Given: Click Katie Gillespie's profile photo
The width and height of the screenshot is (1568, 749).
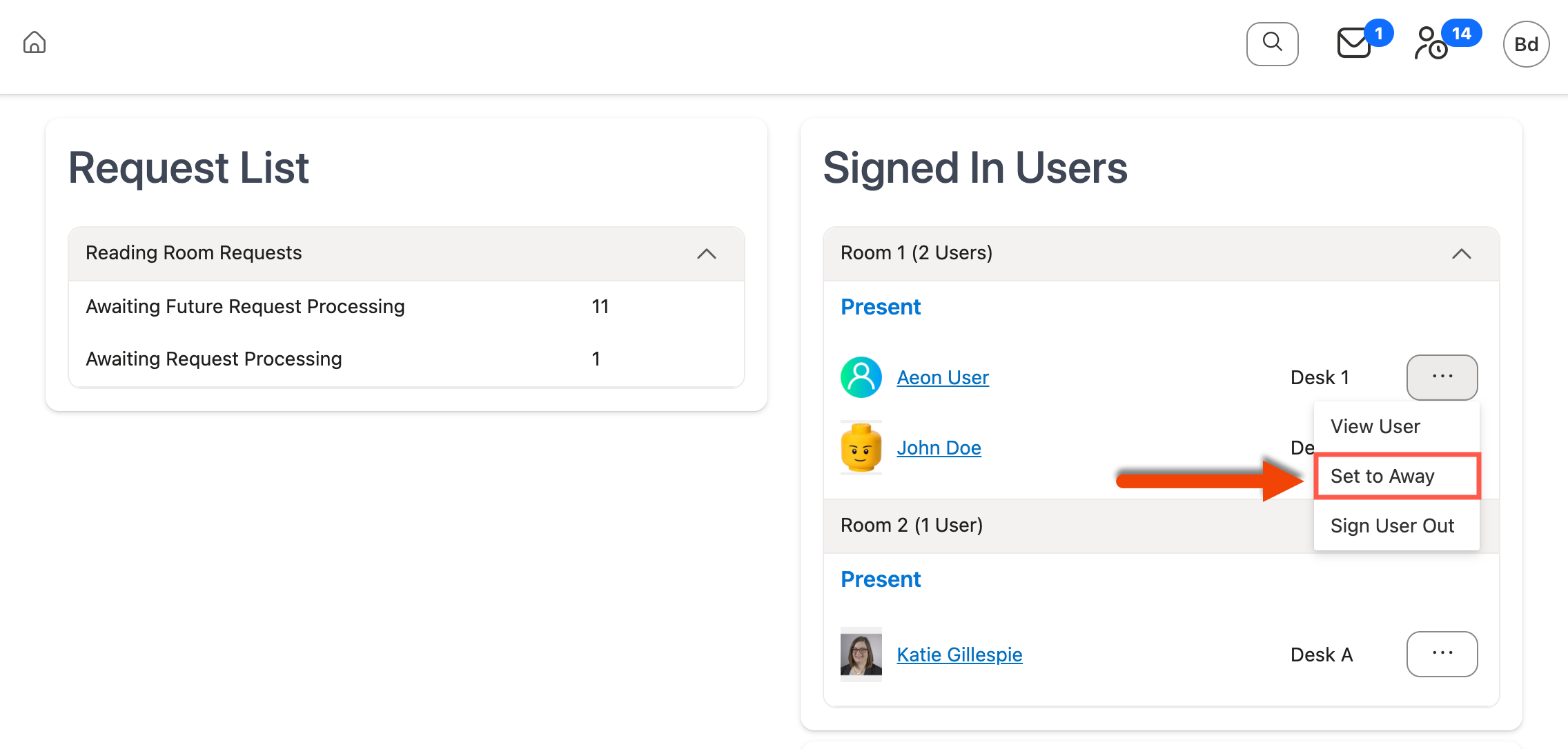Looking at the screenshot, I should point(861,654).
